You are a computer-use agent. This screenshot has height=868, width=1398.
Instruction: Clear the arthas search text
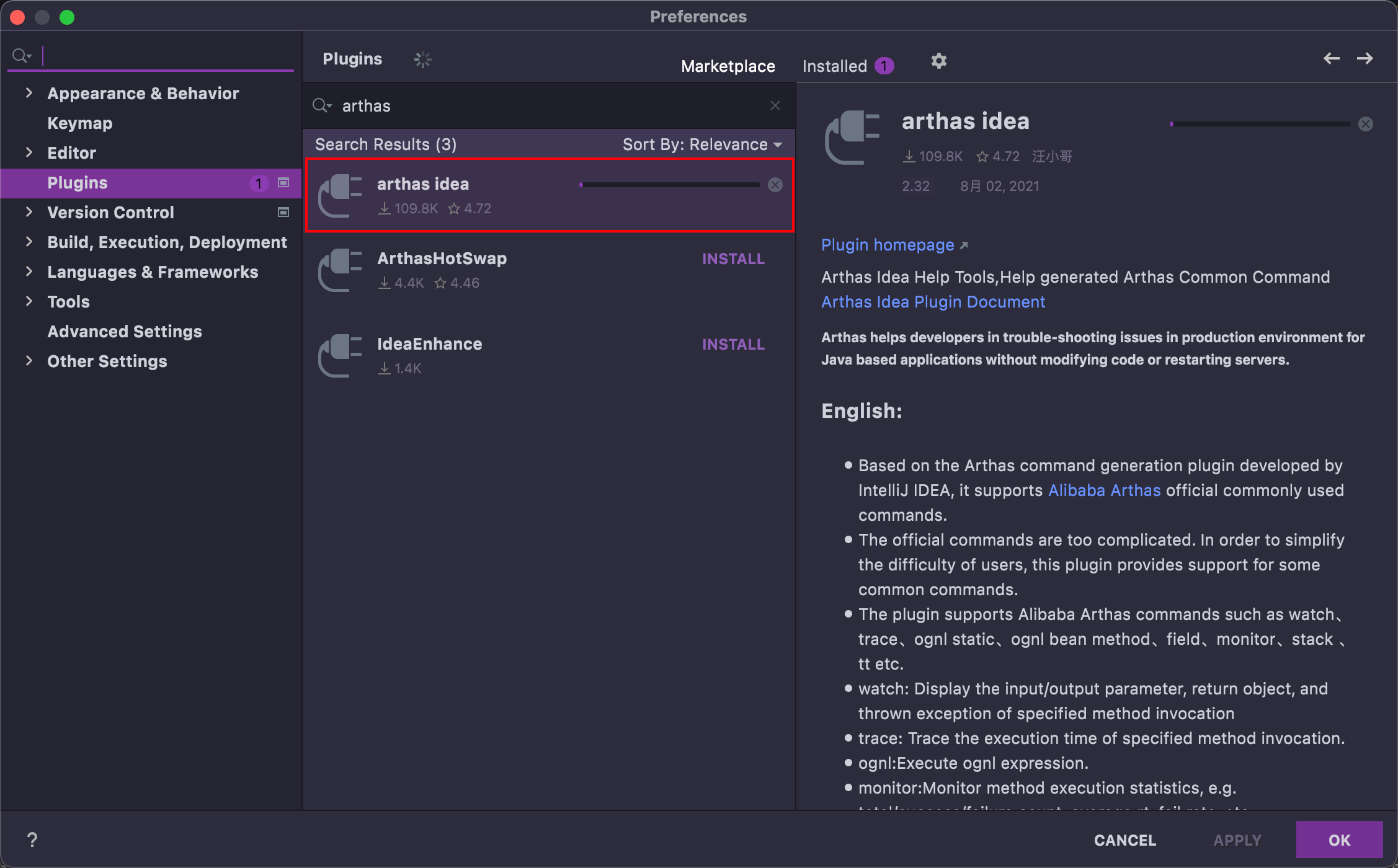tap(775, 105)
